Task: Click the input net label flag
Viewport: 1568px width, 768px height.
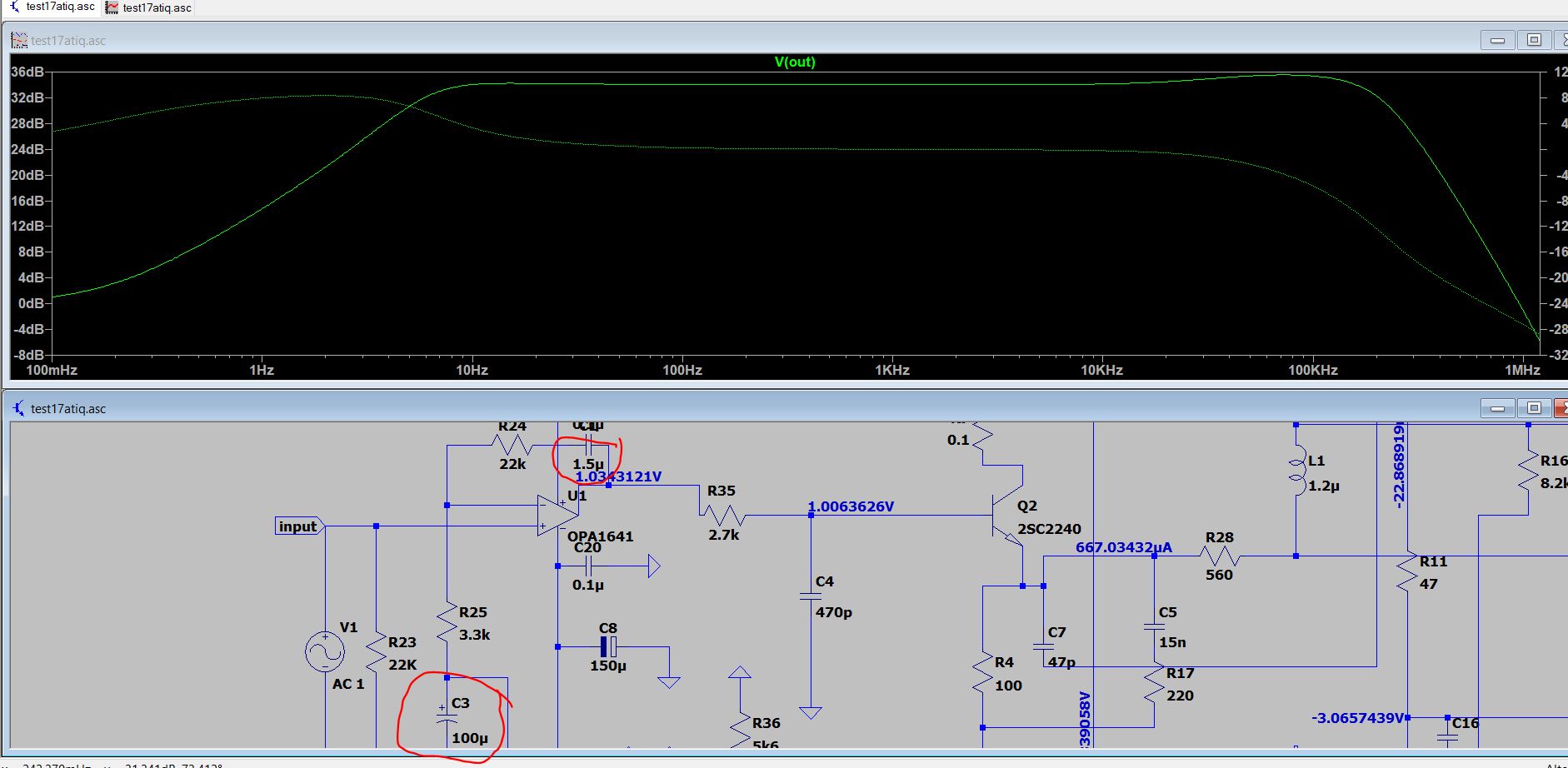Action: 299,526
